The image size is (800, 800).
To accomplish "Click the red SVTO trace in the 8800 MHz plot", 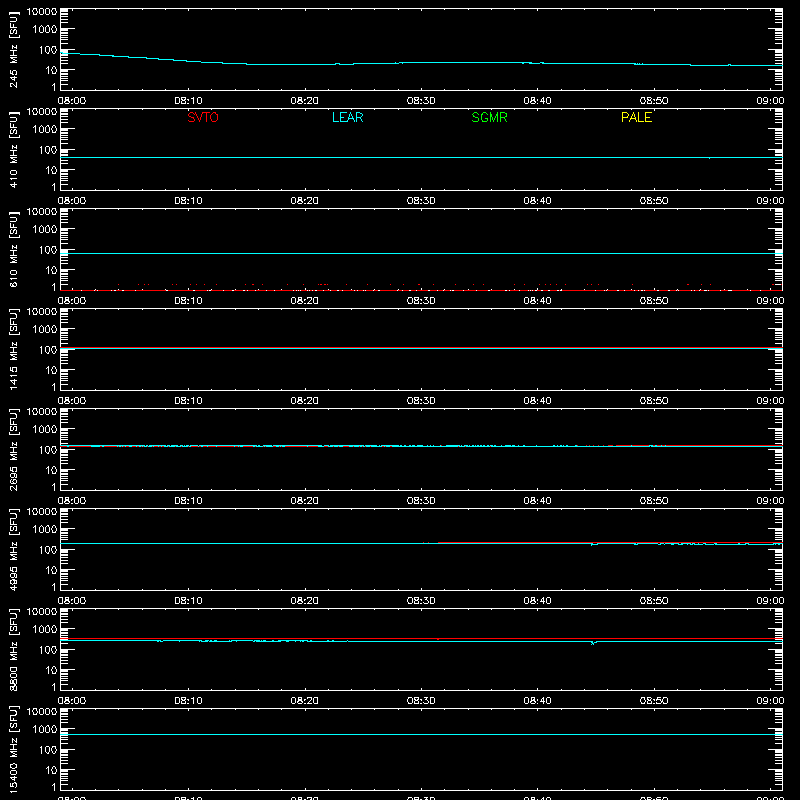I will (x=421, y=638).
